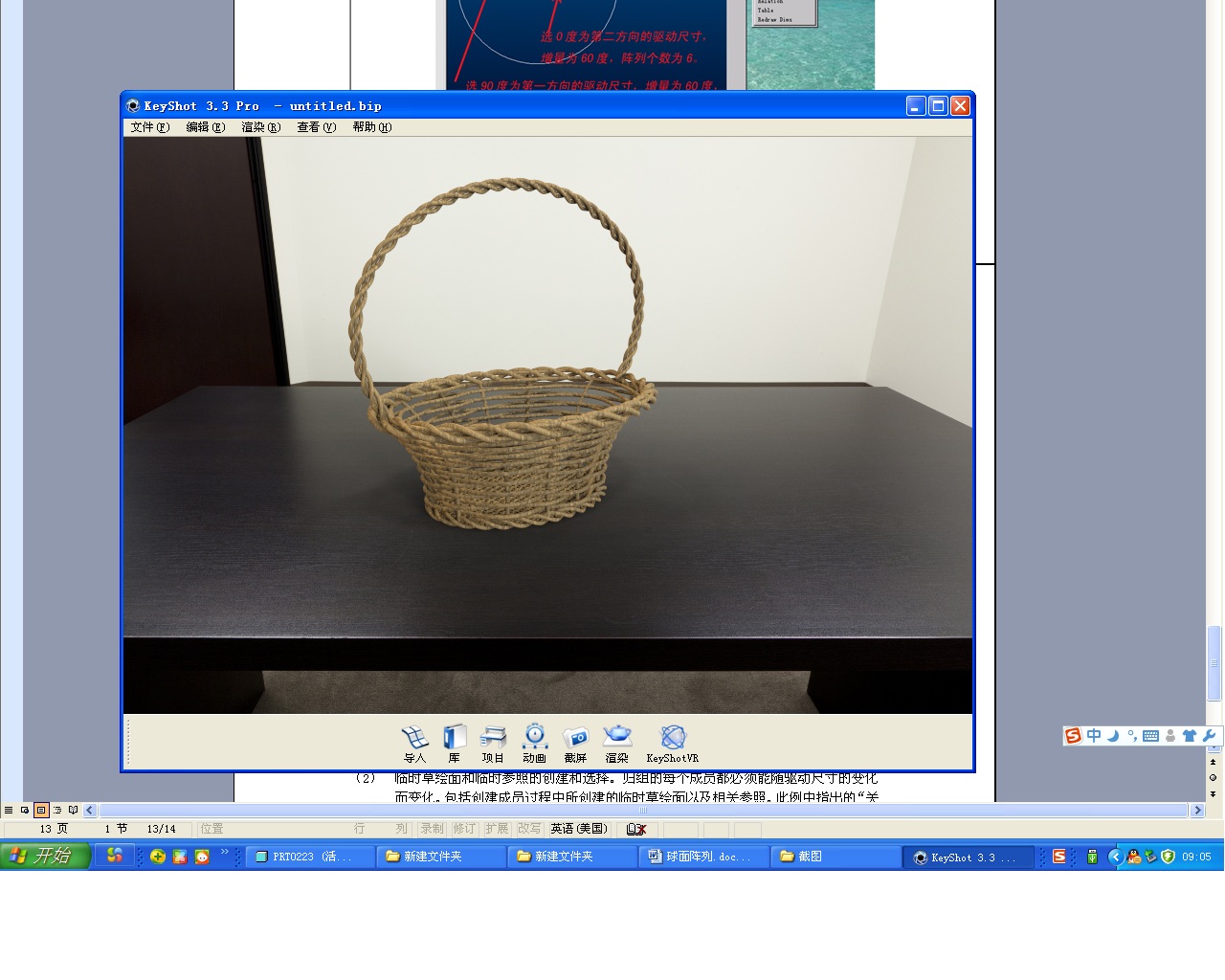Click the Sogou input method S icon
The height and width of the screenshot is (980, 1225).
tap(1073, 736)
